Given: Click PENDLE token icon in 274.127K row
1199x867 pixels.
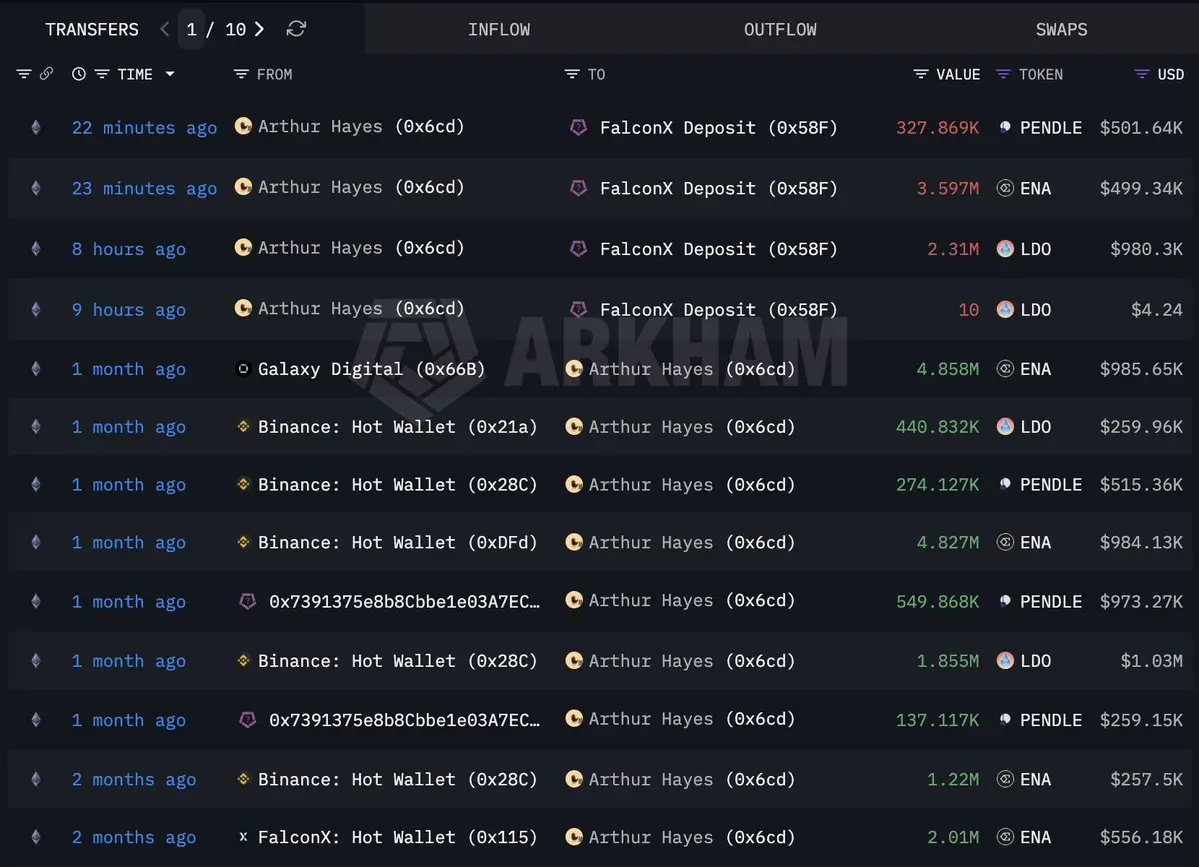Looking at the screenshot, I should tap(1006, 484).
